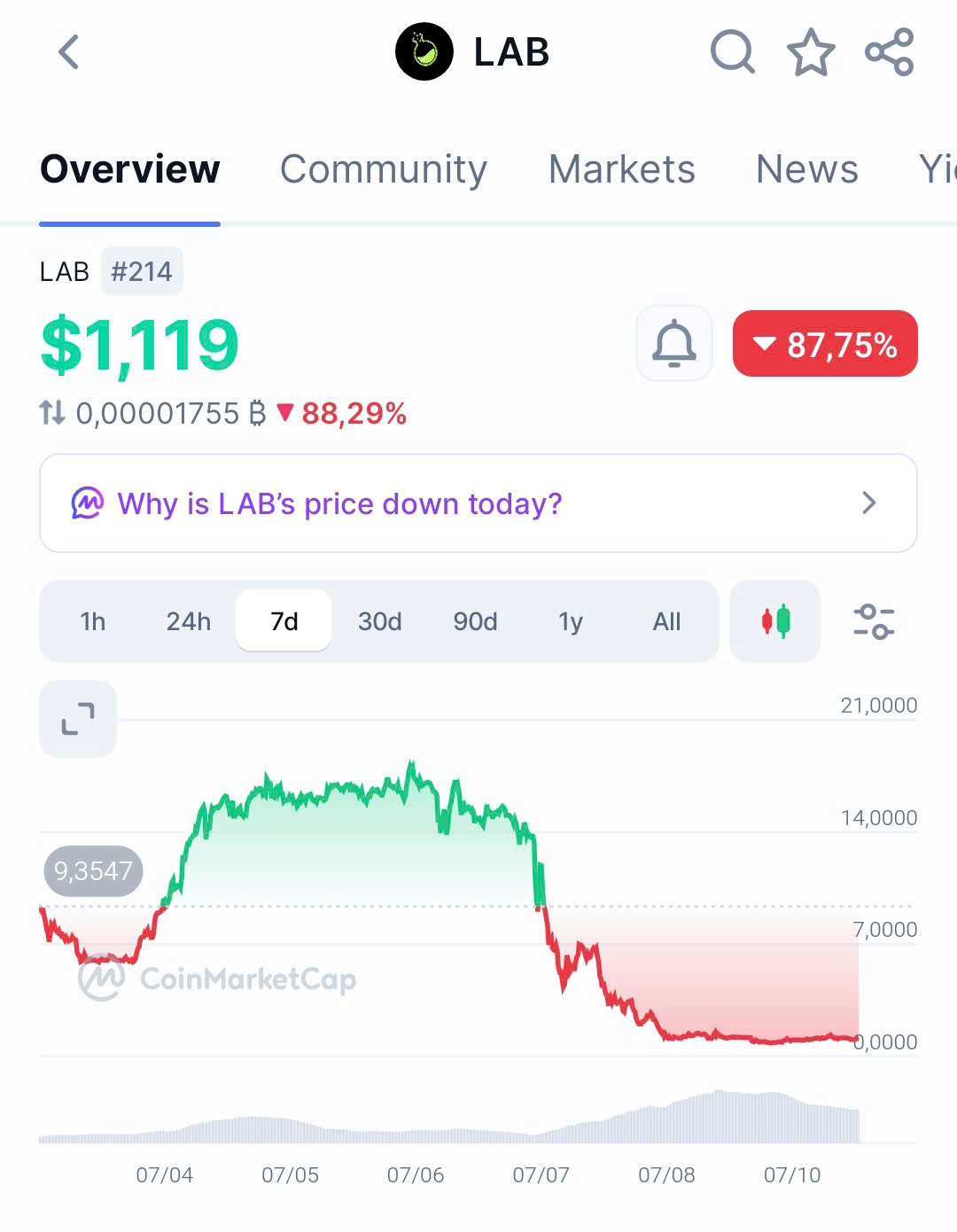Swap the price currency arrows next to BTC value
Screen dimensions: 957x1232
point(52,412)
